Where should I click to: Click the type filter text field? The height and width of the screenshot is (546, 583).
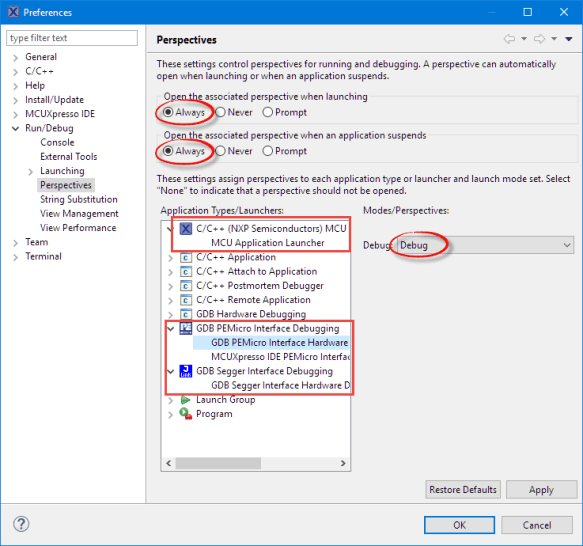point(72,38)
